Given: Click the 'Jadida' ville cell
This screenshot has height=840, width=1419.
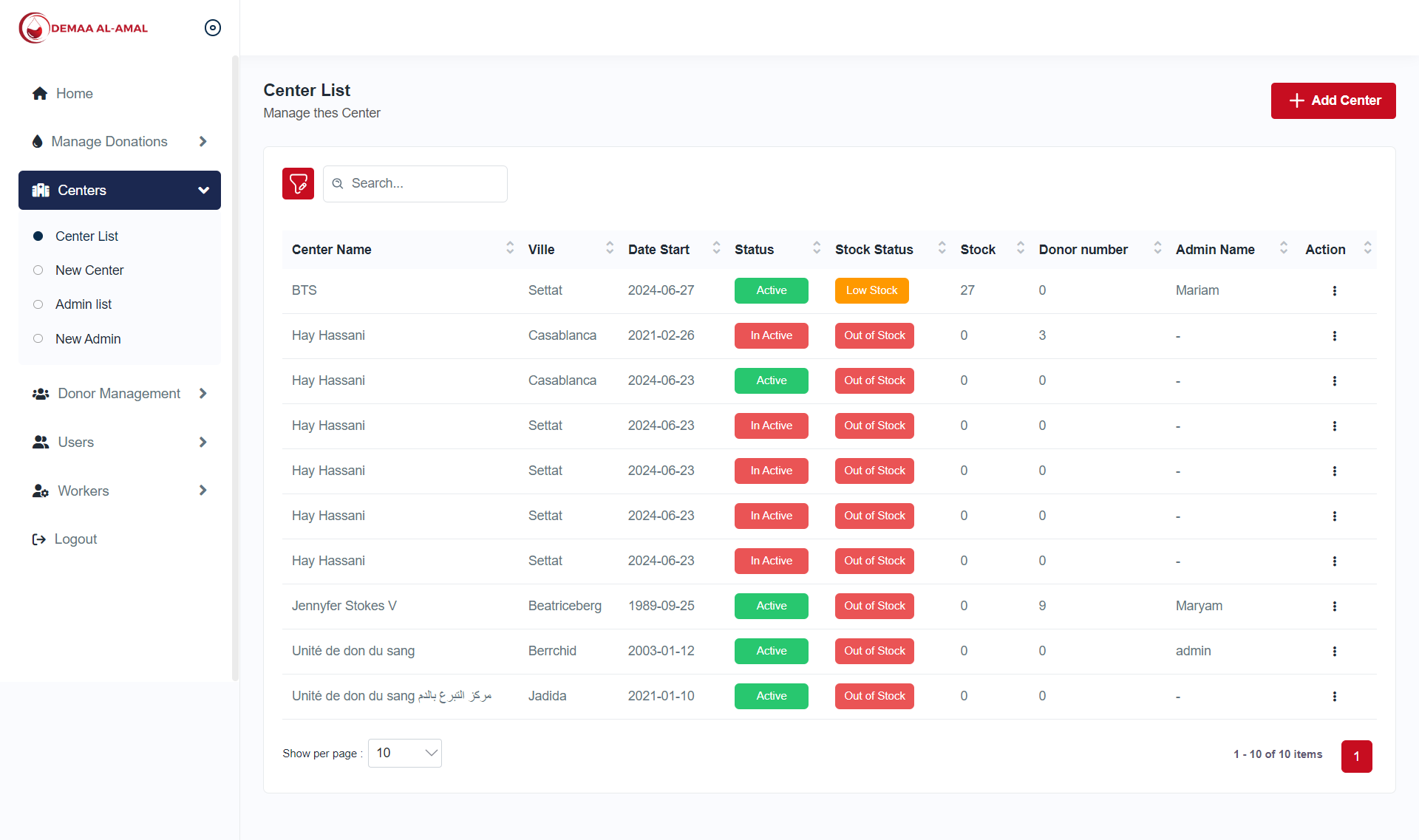Looking at the screenshot, I should tap(548, 697).
